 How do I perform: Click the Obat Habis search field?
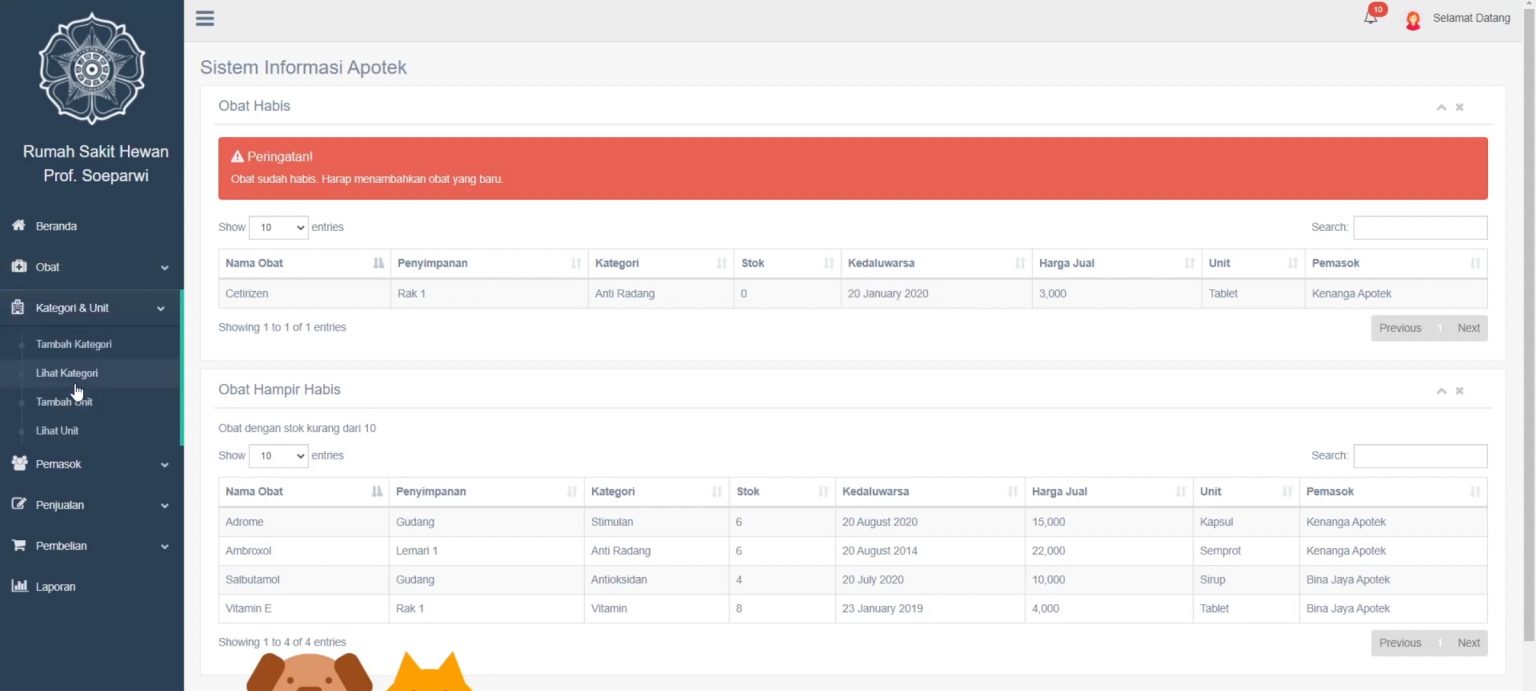pyautogui.click(x=1420, y=228)
